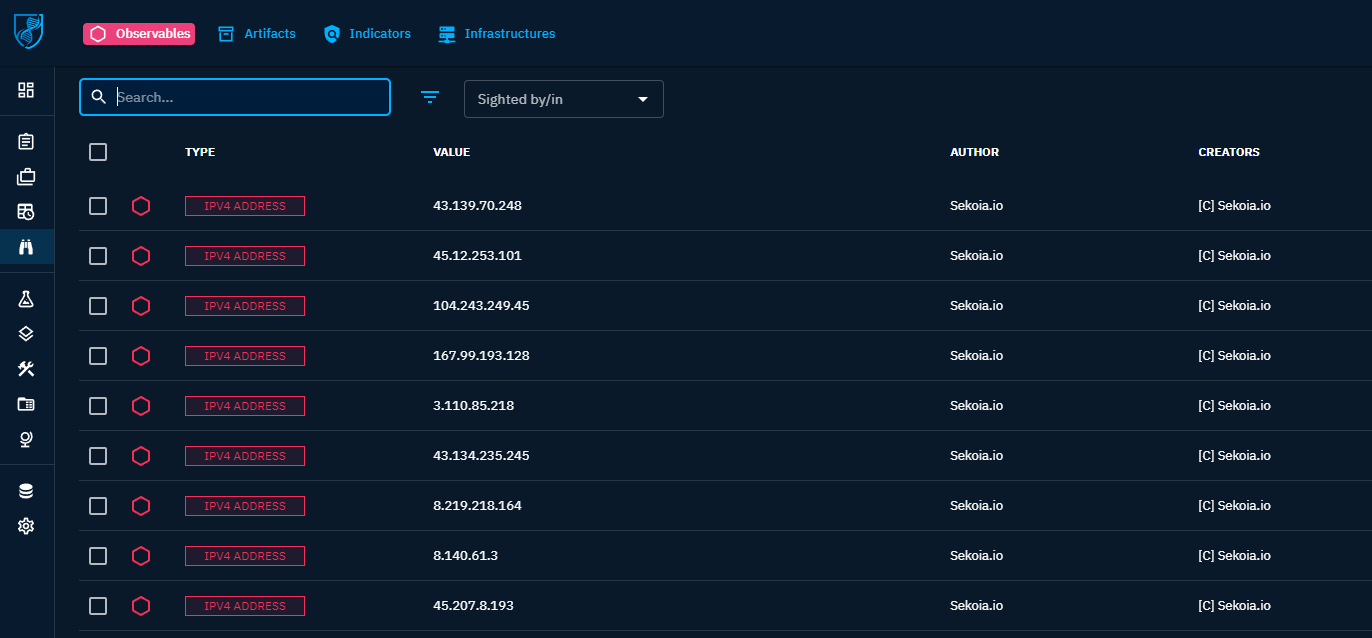Click the layers stack icon in sidebar

coord(26,334)
